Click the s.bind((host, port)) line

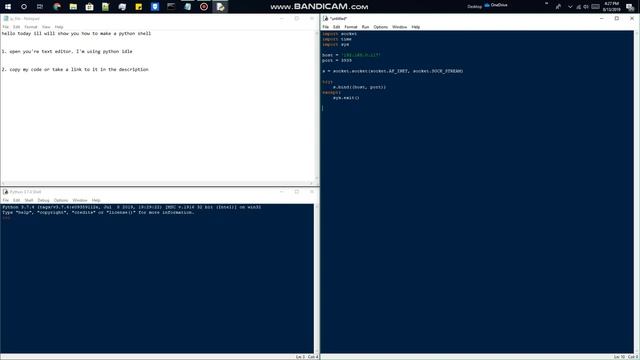tap(359, 87)
